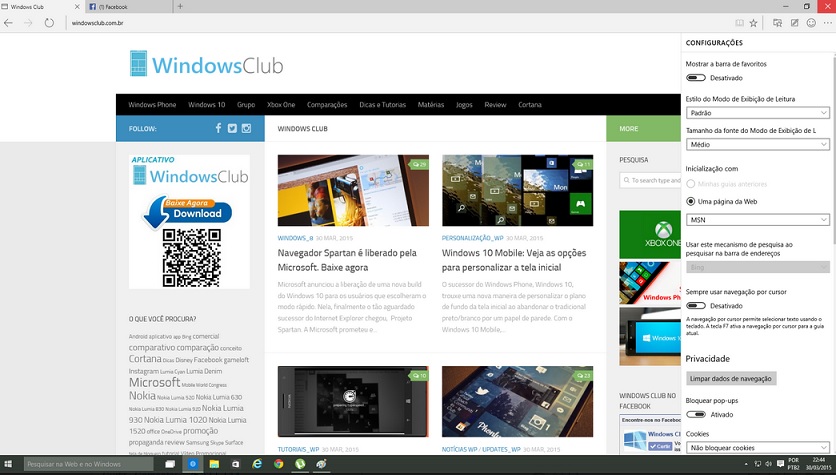Screen dimensions: 836x475
Task: Select the Uma página da Web option
Action: click(x=691, y=201)
